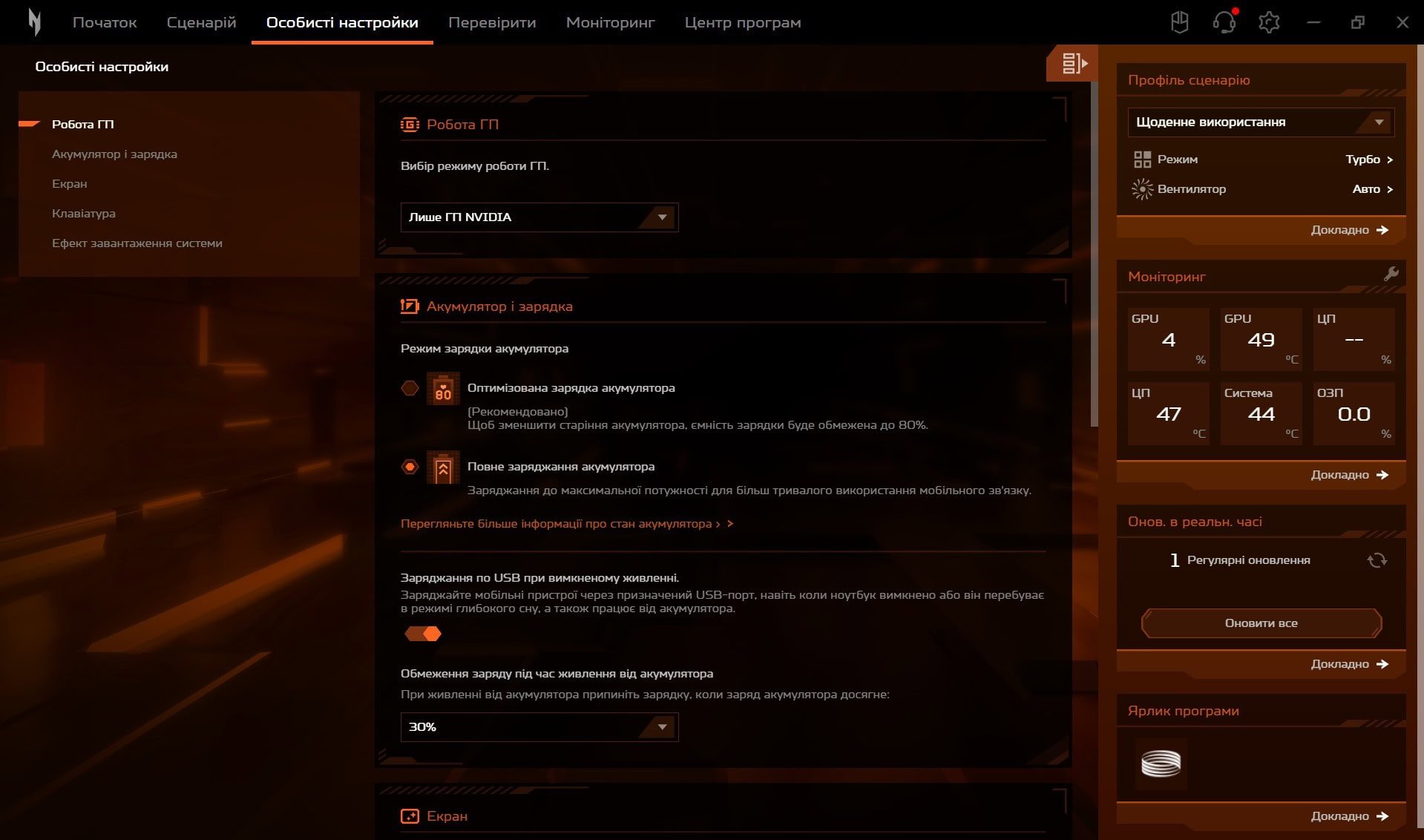Switch to the Сценарій tab
This screenshot has height=840, width=1424.
tap(201, 22)
